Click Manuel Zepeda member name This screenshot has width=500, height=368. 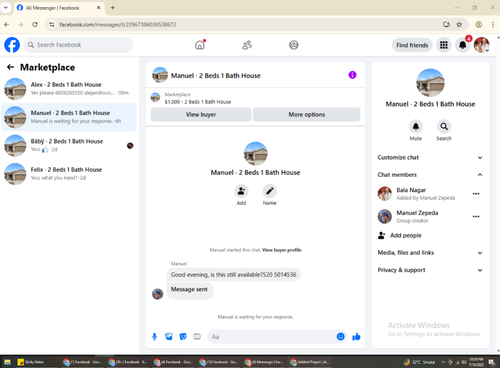(x=417, y=213)
